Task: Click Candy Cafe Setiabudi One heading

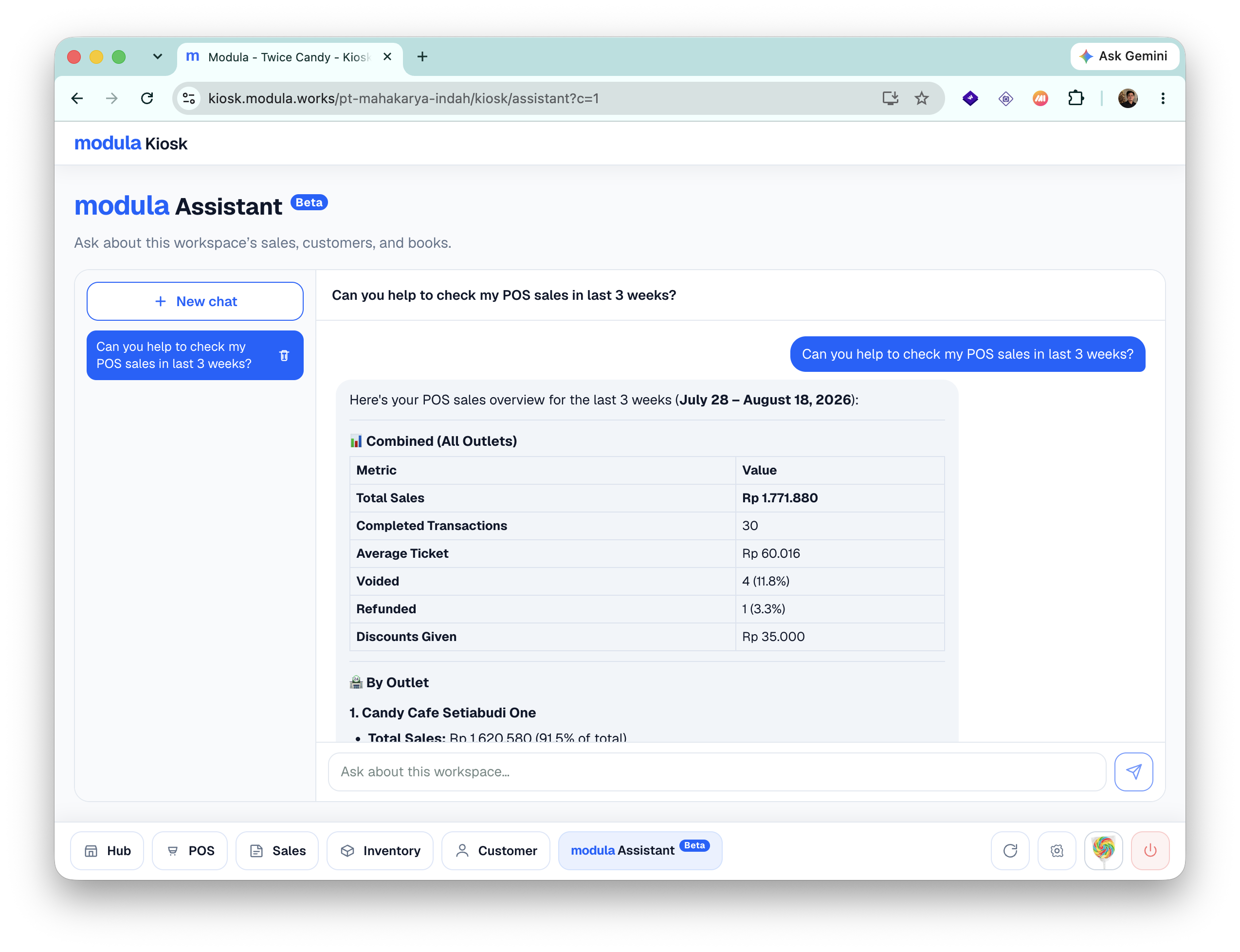Action: click(x=442, y=713)
